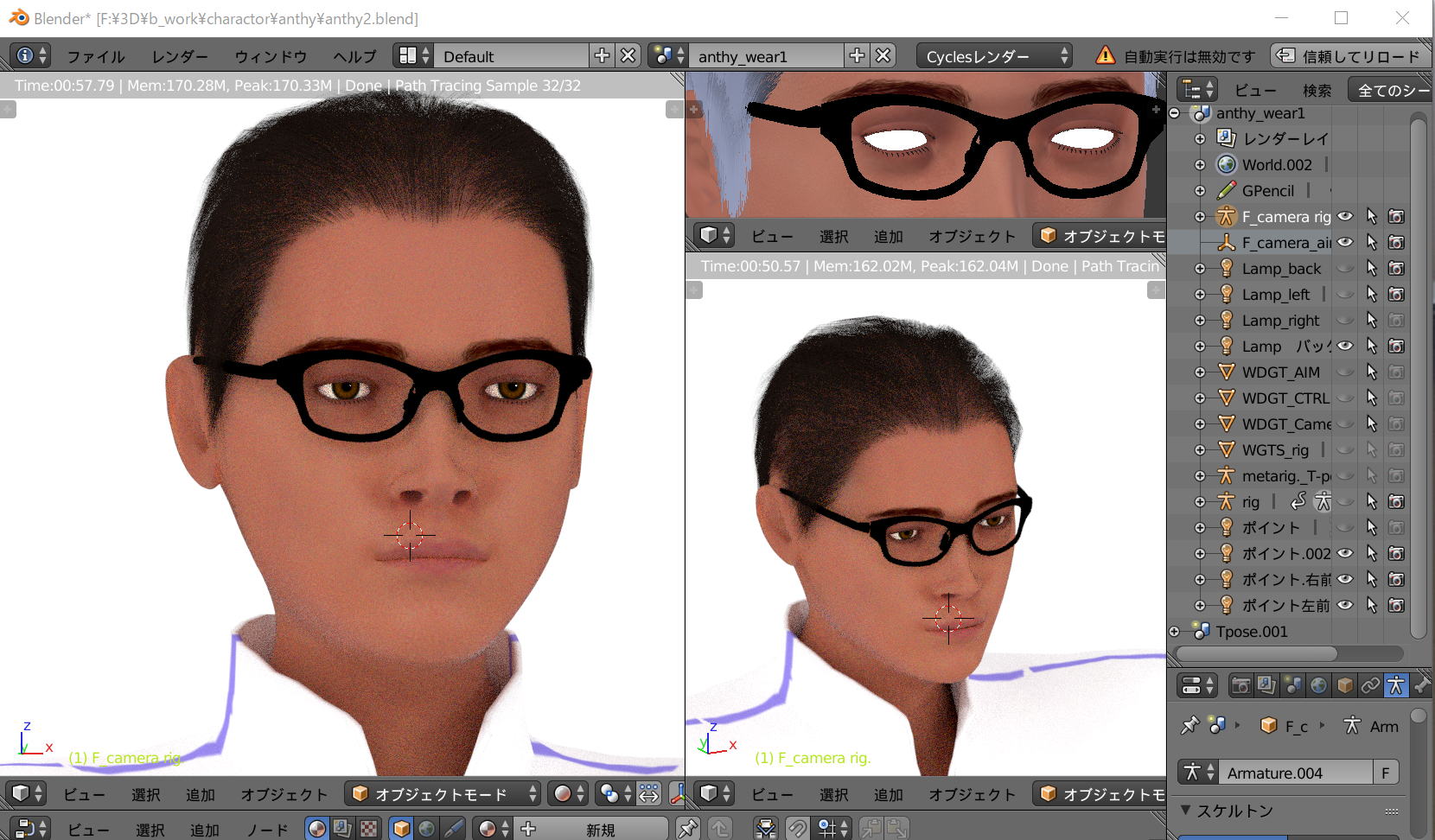The width and height of the screenshot is (1435, 840).
Task: Toggle renderability camera icon for Lamp_back
Action: click(x=1395, y=268)
